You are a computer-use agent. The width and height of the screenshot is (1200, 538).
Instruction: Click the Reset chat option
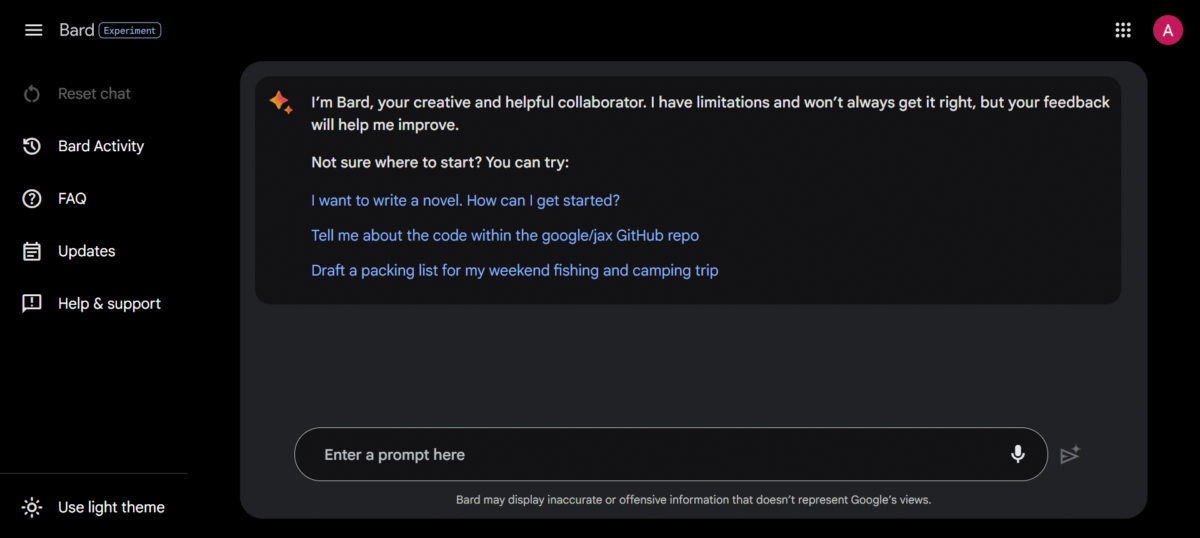94,94
